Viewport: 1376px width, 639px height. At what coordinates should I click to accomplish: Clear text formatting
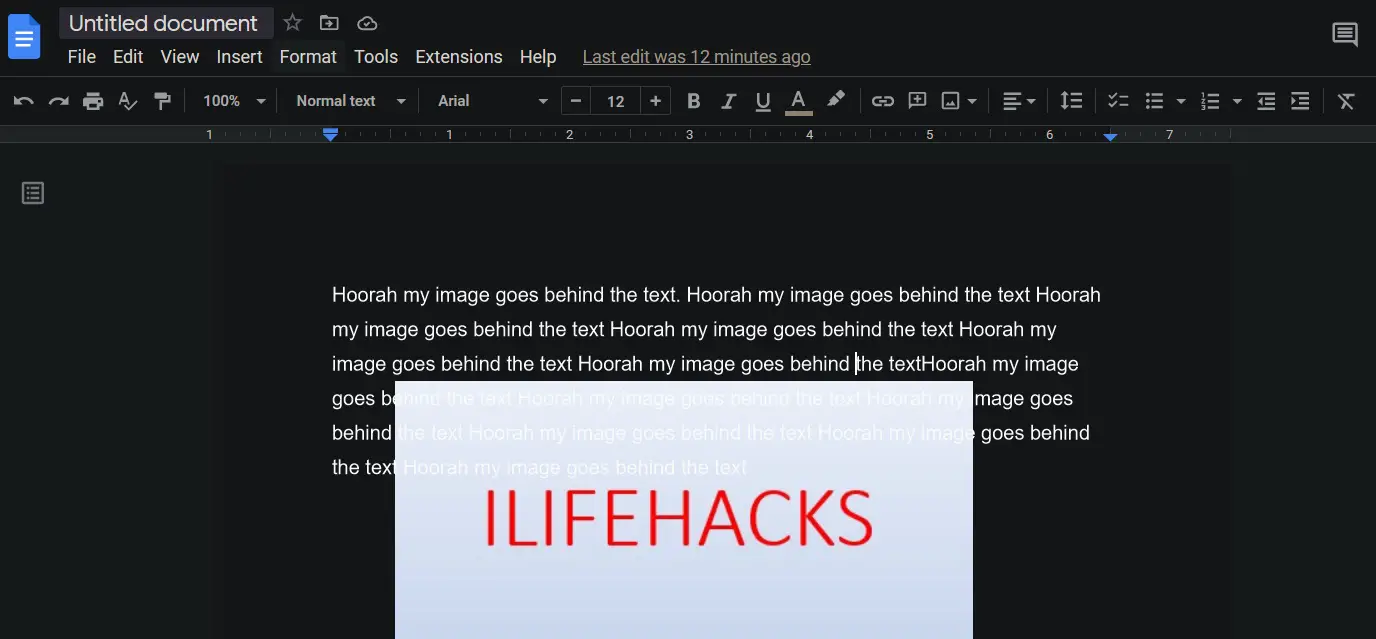point(1346,101)
